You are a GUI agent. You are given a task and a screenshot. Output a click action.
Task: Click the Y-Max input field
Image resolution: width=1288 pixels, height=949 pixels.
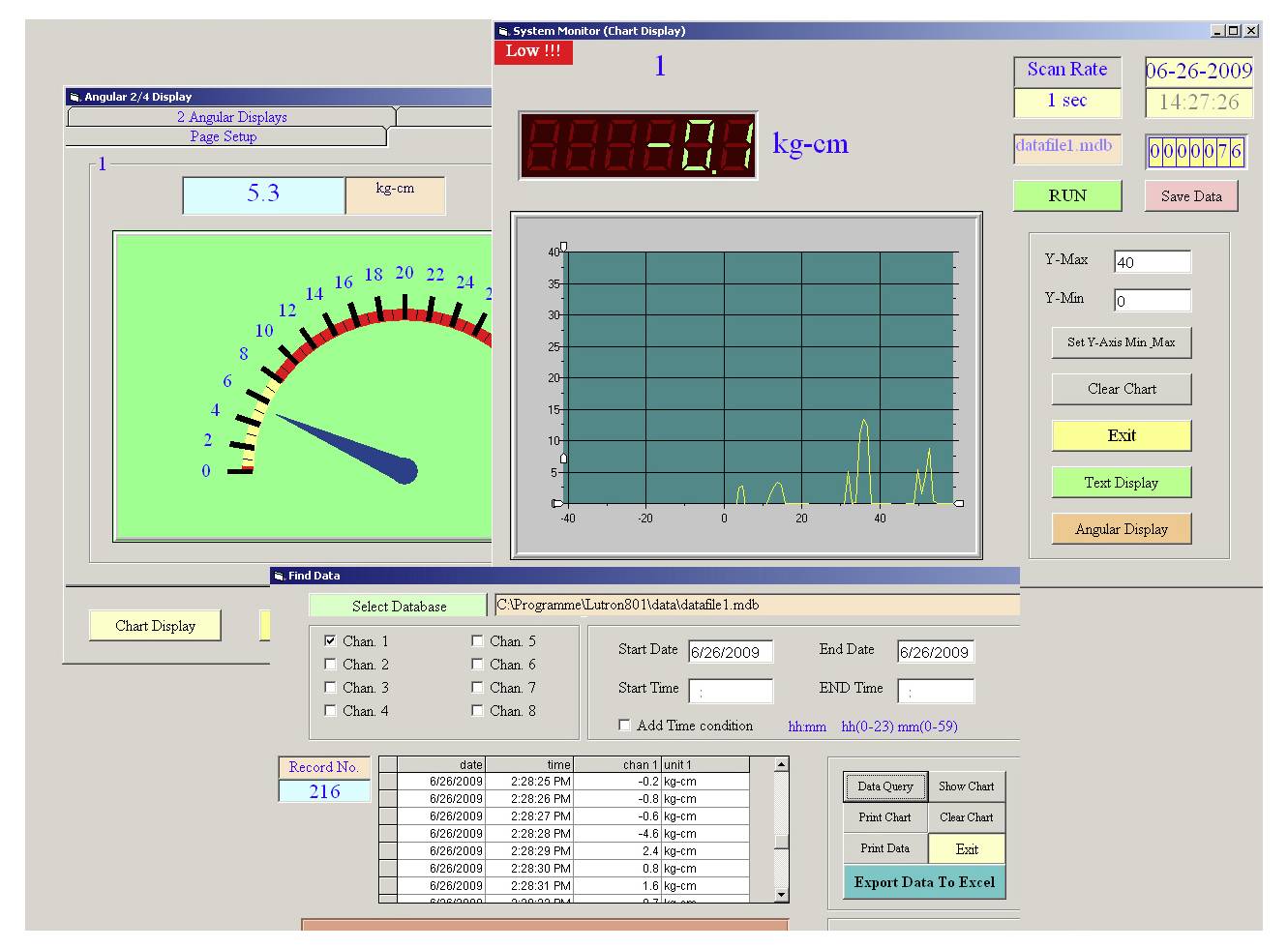(x=1153, y=262)
